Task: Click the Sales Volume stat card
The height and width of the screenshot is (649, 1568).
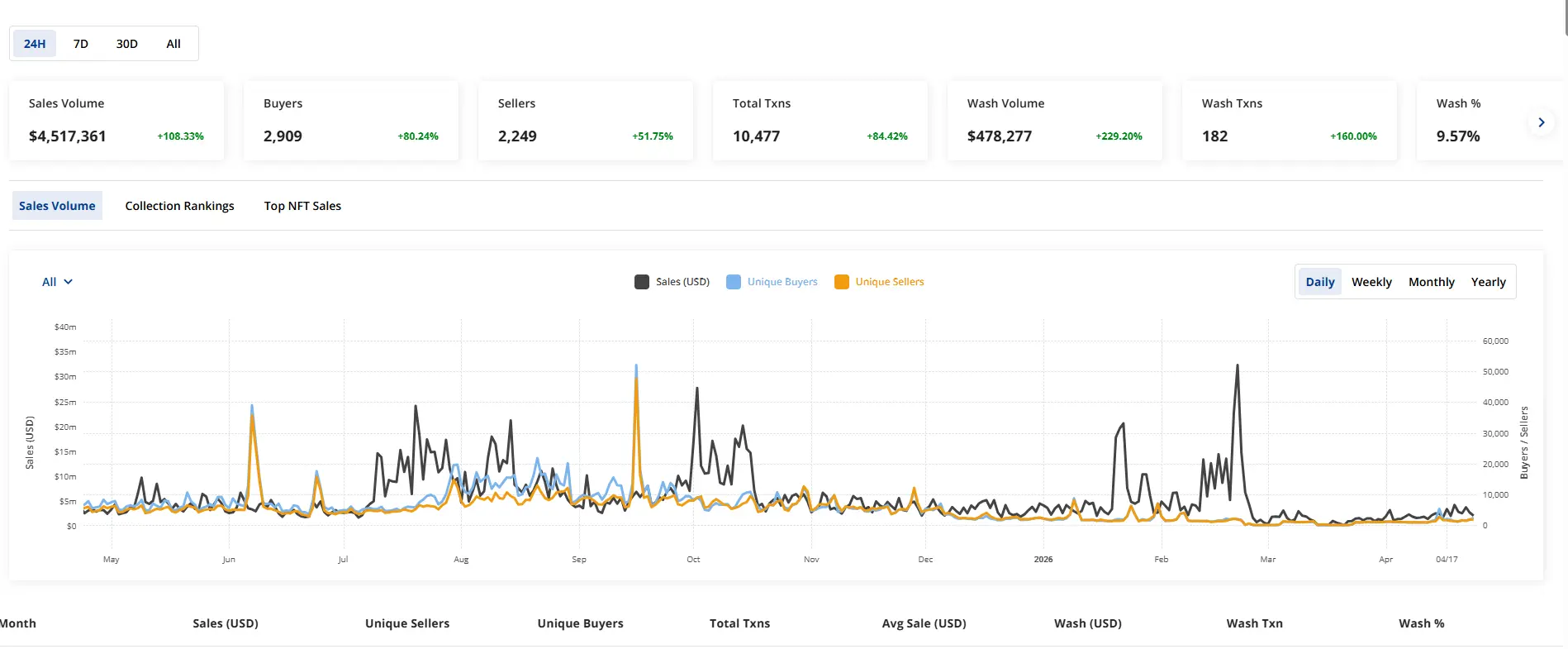Action: point(116,121)
